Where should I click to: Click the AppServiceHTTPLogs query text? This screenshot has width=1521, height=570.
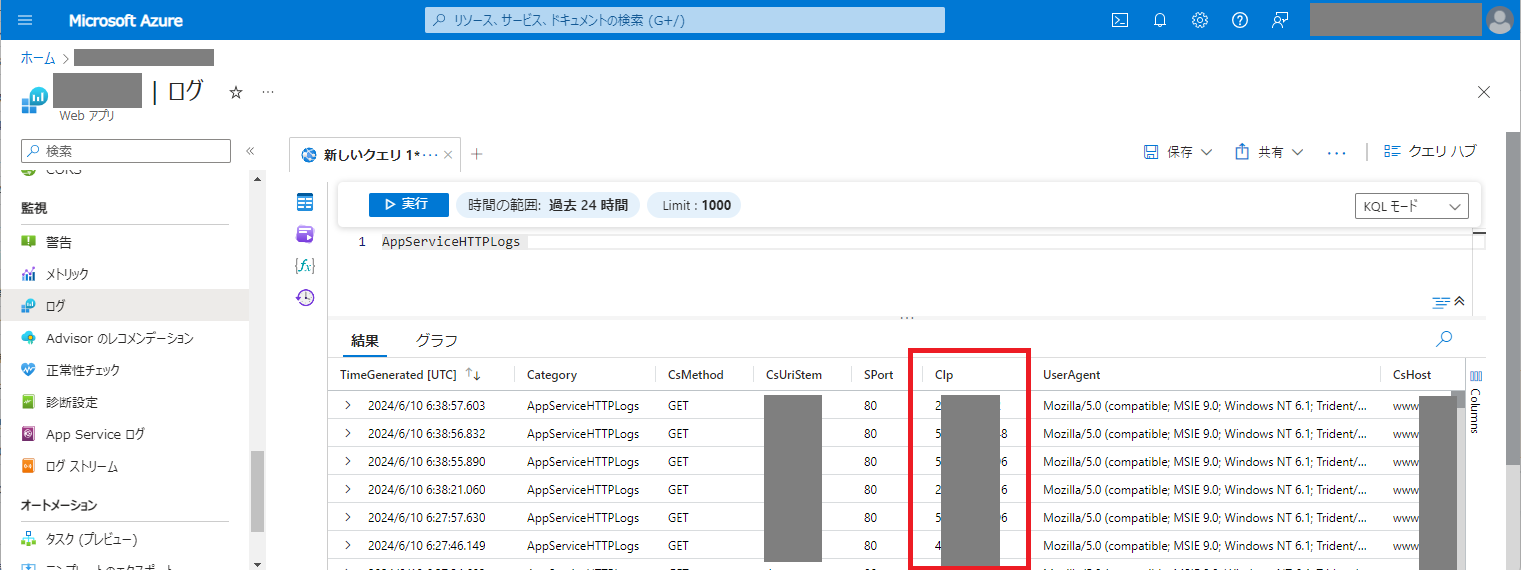[451, 242]
